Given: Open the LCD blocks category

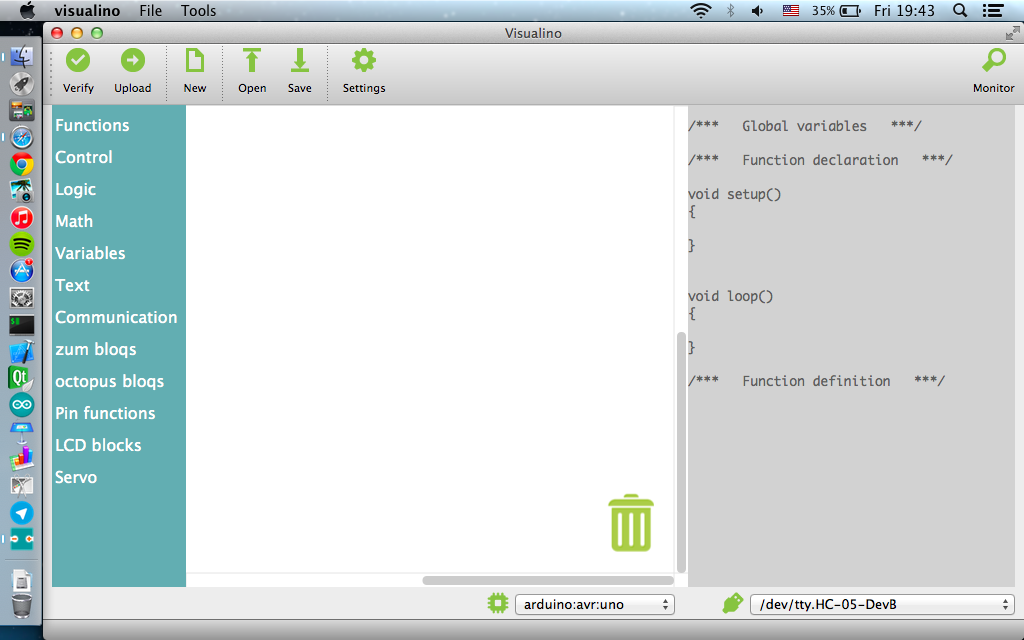Looking at the screenshot, I should pos(98,445).
